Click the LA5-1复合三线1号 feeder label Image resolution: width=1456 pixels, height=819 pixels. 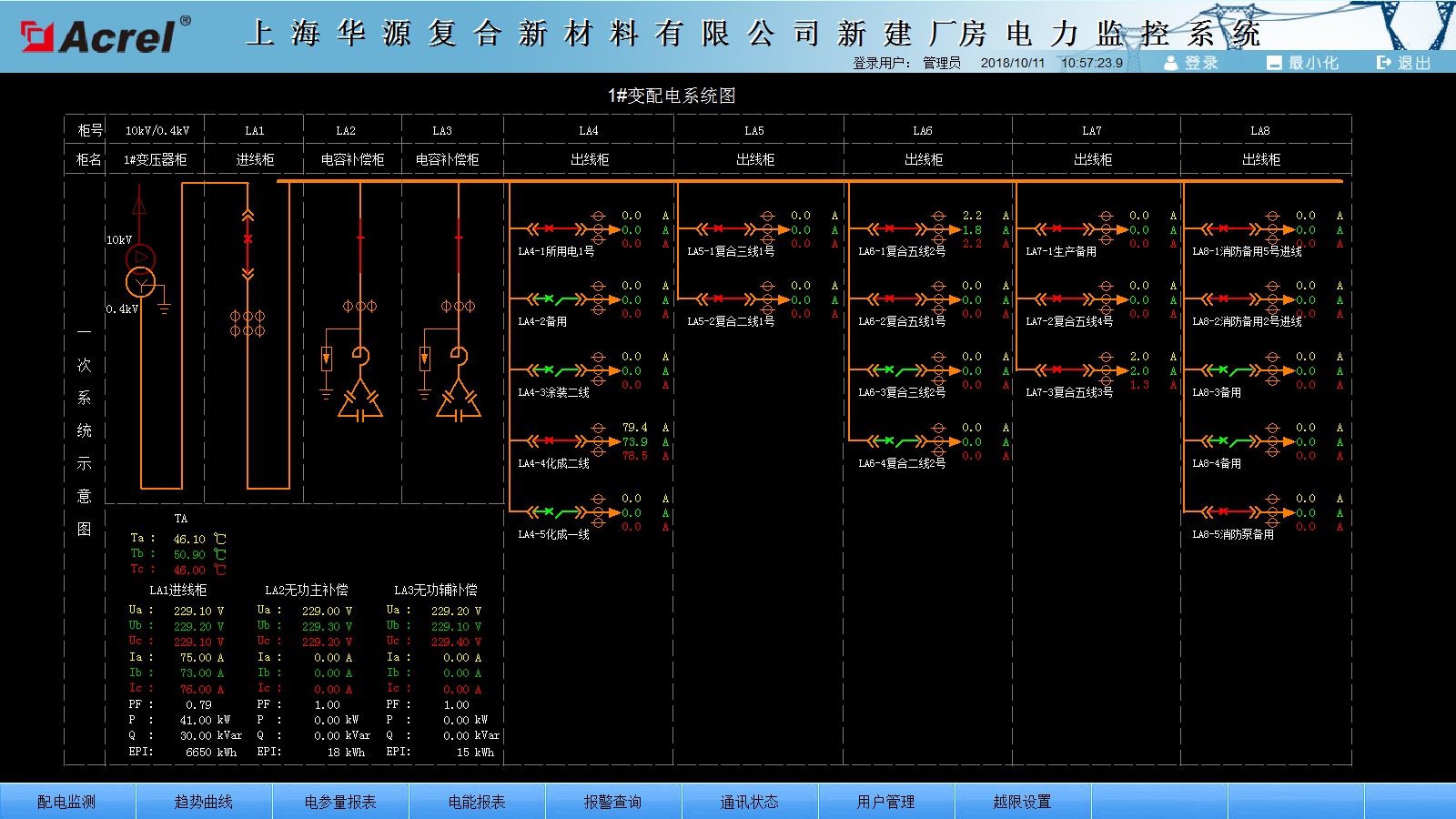(x=731, y=251)
